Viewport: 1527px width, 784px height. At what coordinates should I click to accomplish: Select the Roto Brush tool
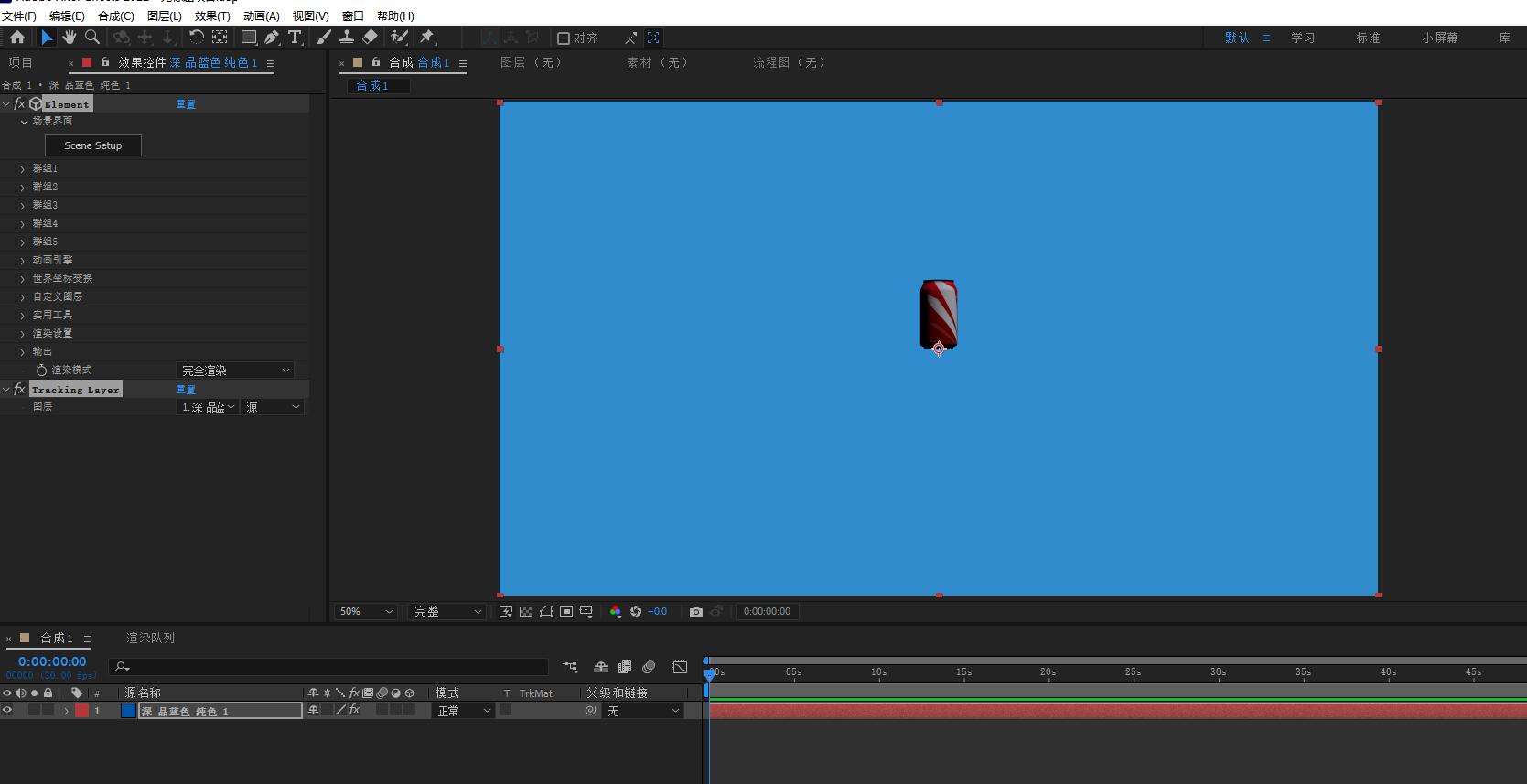[399, 38]
